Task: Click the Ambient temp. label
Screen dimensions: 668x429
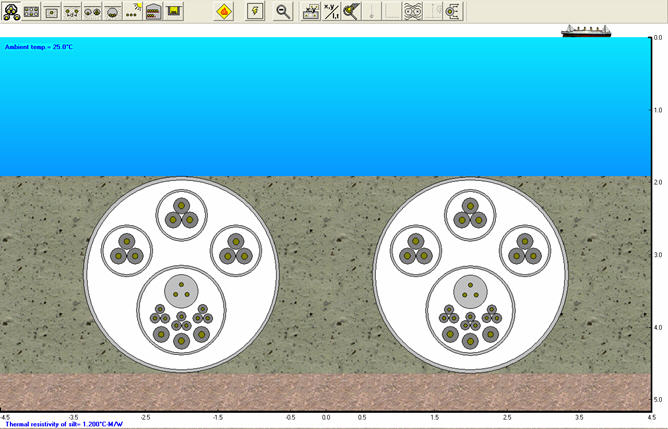Action: (38, 46)
